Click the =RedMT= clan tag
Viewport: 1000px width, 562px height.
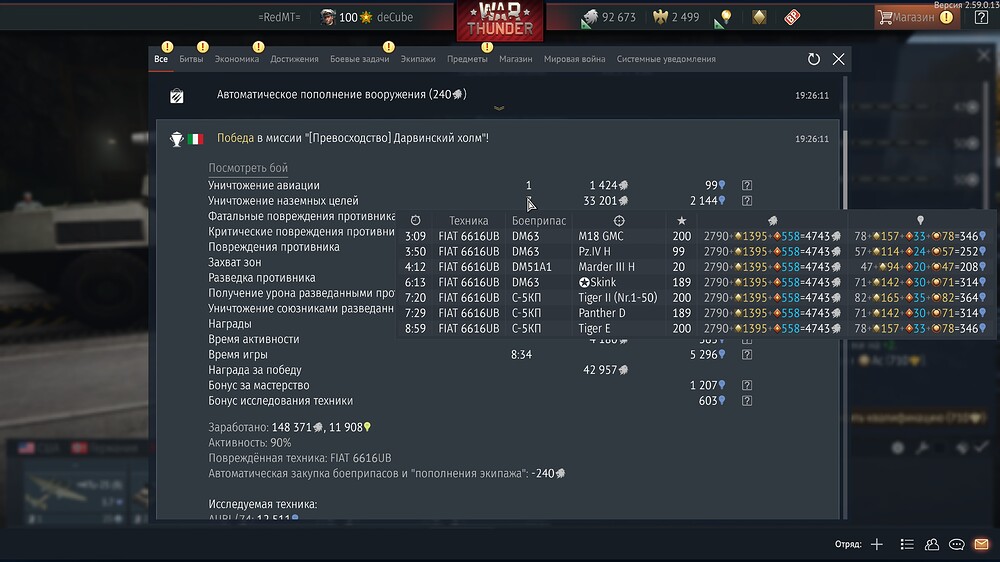point(279,17)
